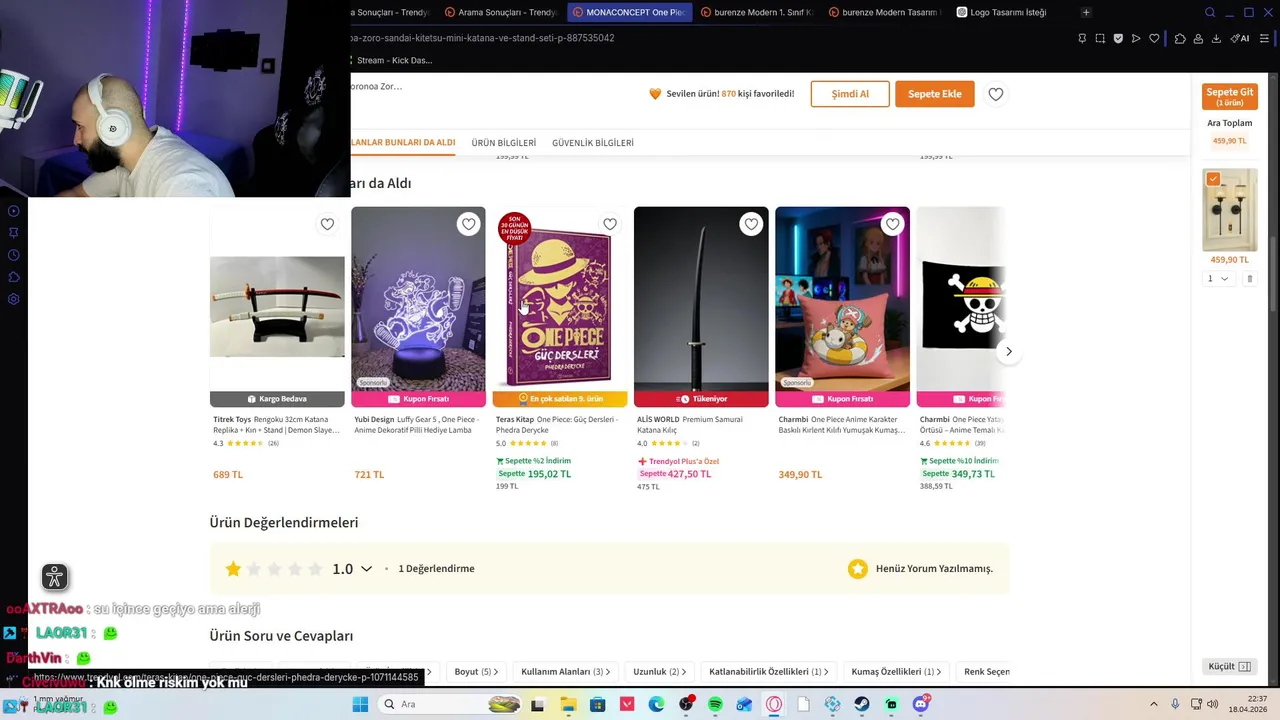Open Spotify from the taskbar

point(715,704)
